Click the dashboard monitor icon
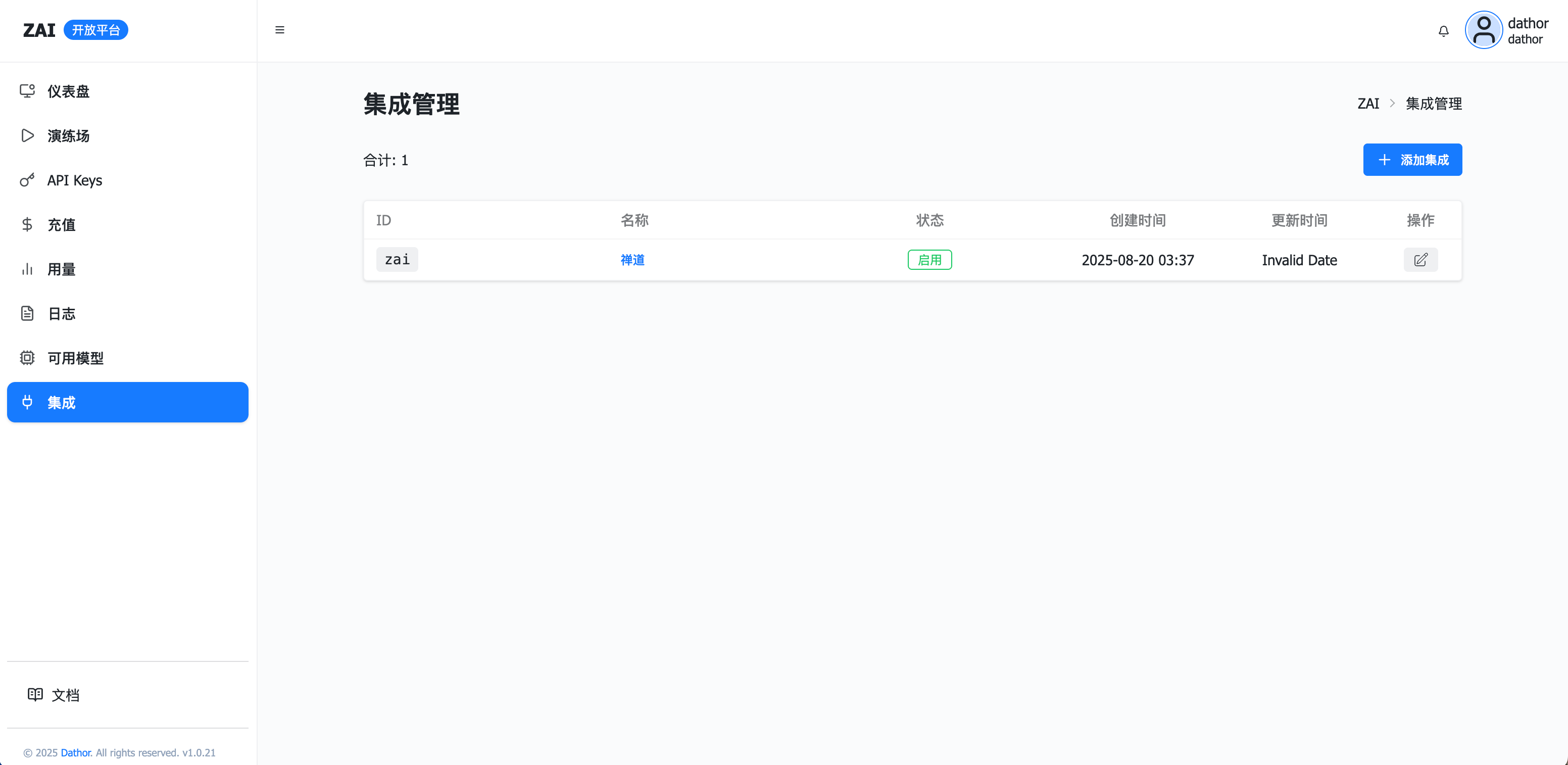Image resolution: width=1568 pixels, height=765 pixels. pos(27,91)
